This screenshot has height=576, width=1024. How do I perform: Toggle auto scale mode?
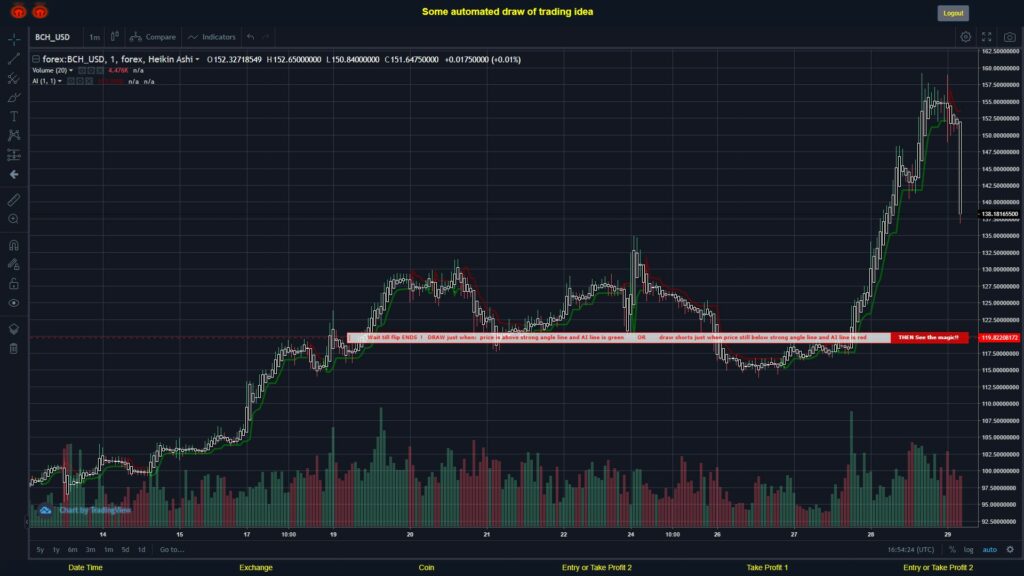[989, 550]
